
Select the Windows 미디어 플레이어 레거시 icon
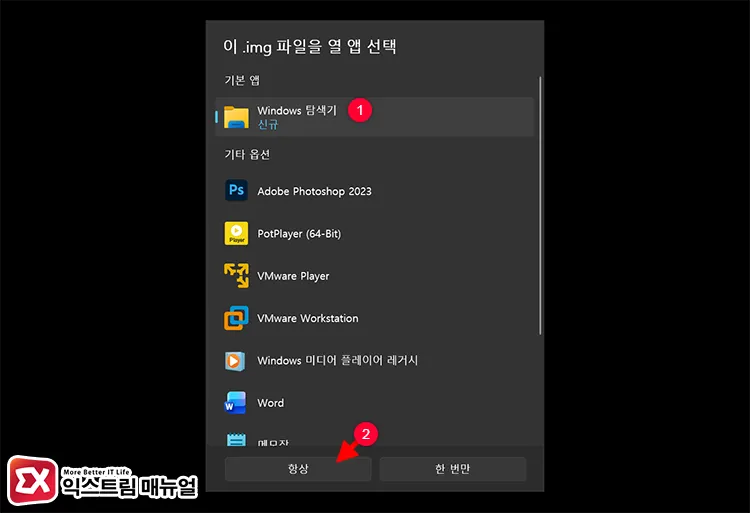click(235, 360)
